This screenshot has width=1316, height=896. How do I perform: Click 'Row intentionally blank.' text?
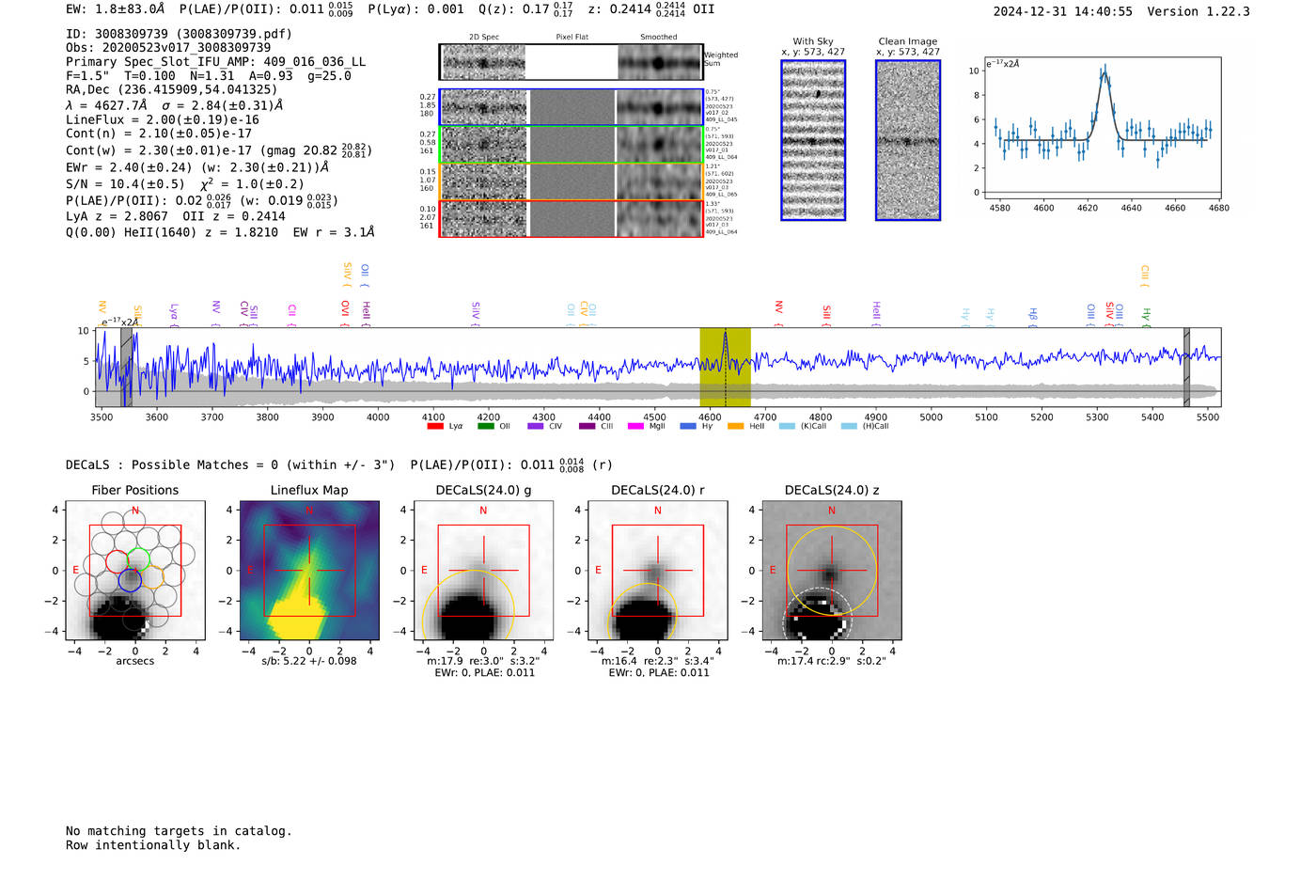click(x=153, y=845)
